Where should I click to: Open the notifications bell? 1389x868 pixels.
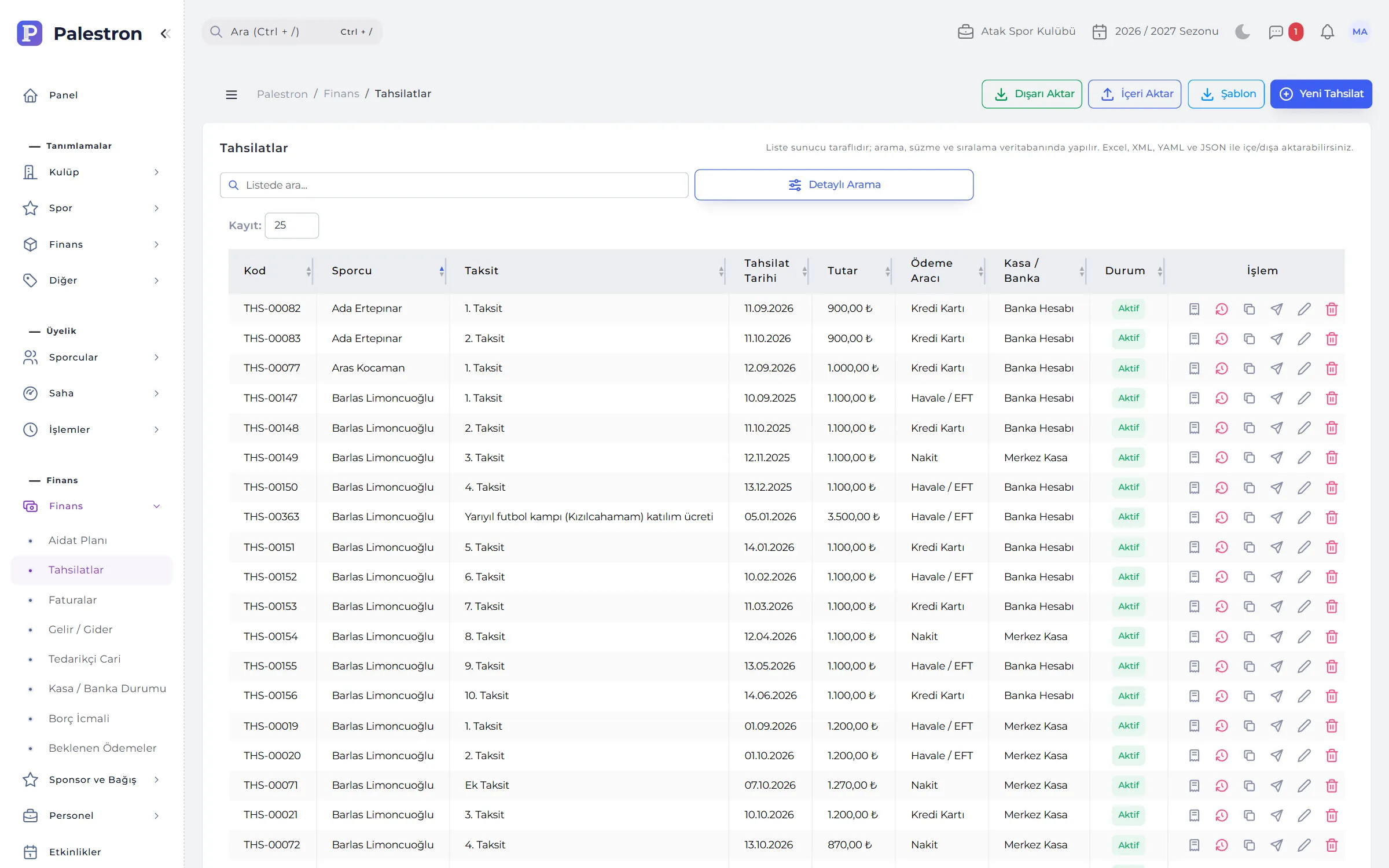coord(1327,32)
